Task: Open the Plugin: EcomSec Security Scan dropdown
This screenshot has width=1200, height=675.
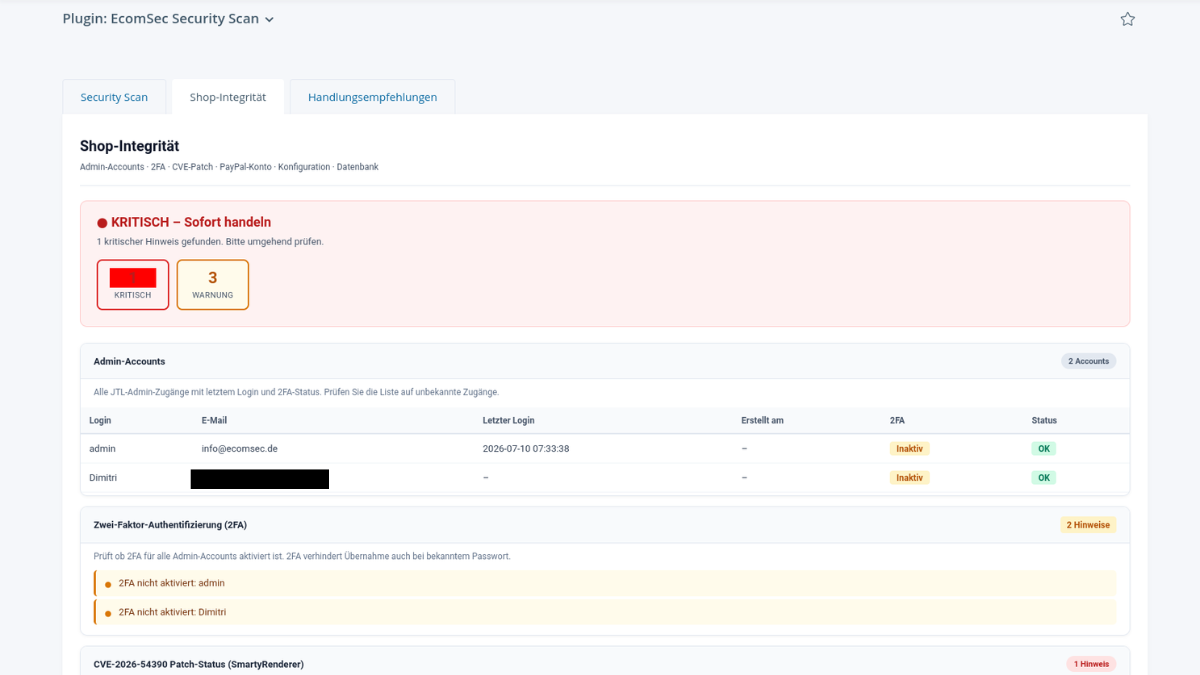Action: point(168,19)
